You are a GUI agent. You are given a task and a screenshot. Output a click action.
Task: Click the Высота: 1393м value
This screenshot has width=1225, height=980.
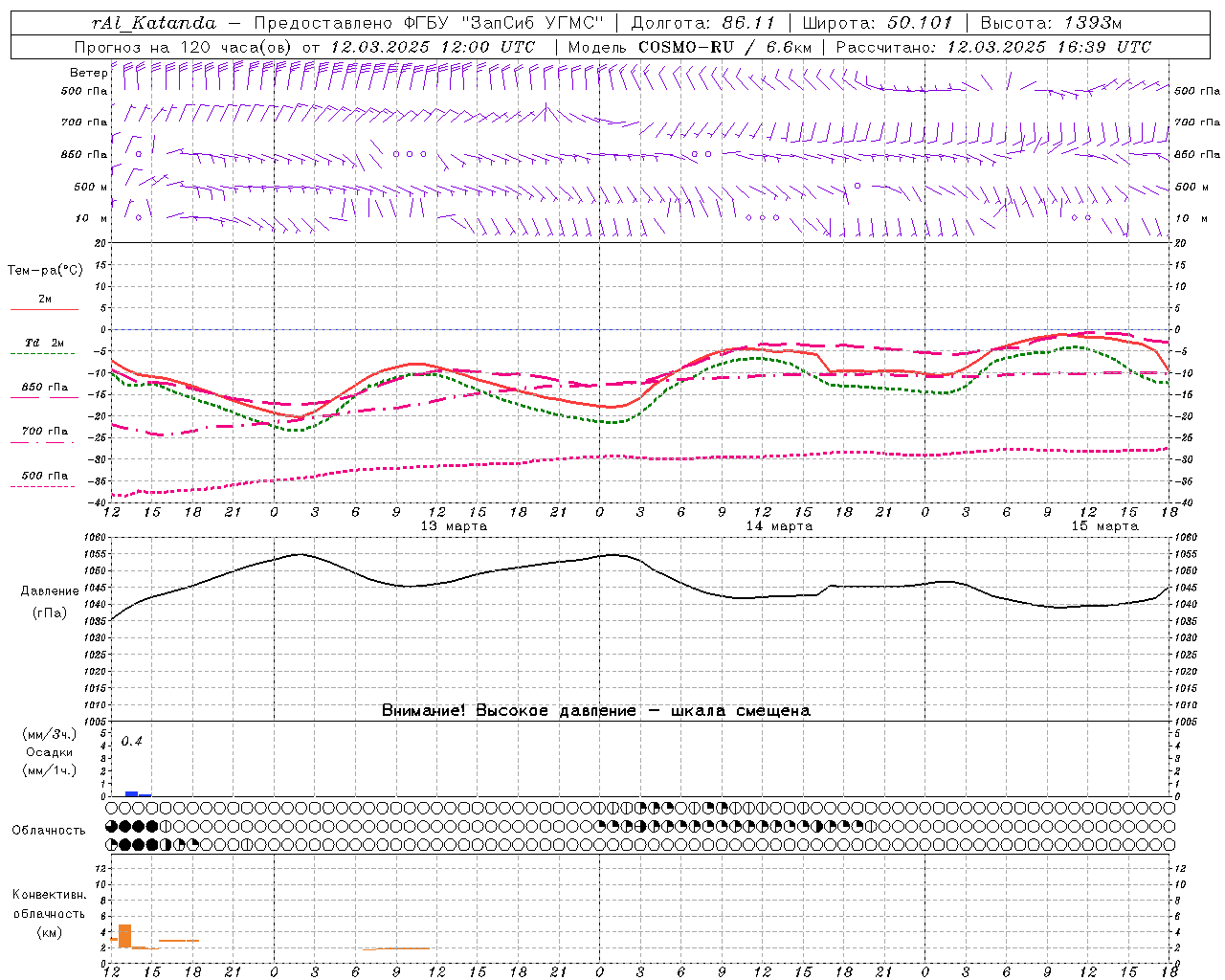click(x=1051, y=23)
